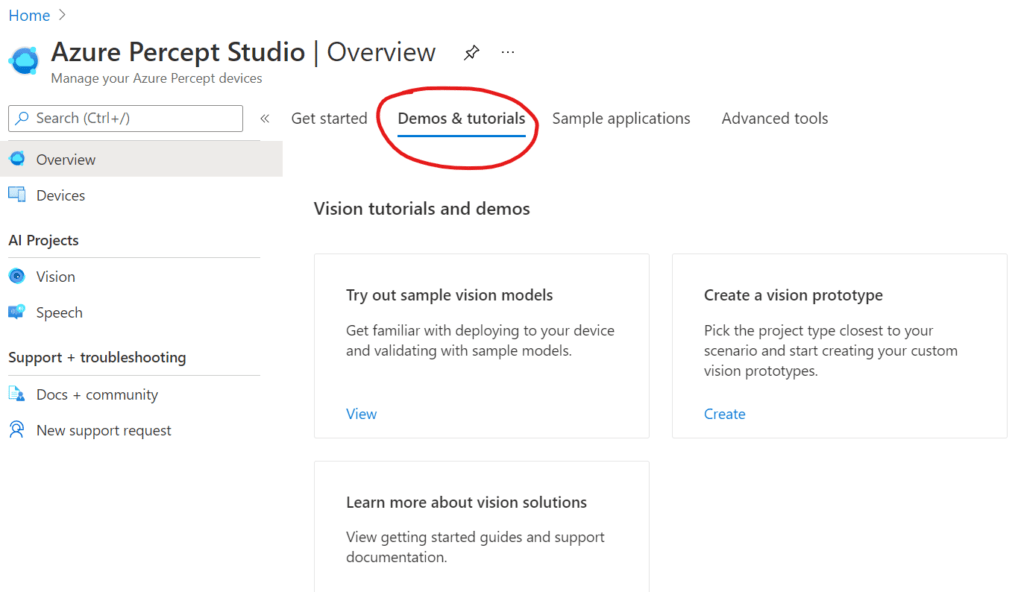Screen dimensions: 1024x592
Task: Expand options with the ellipsis next to pin
Action: [x=507, y=52]
